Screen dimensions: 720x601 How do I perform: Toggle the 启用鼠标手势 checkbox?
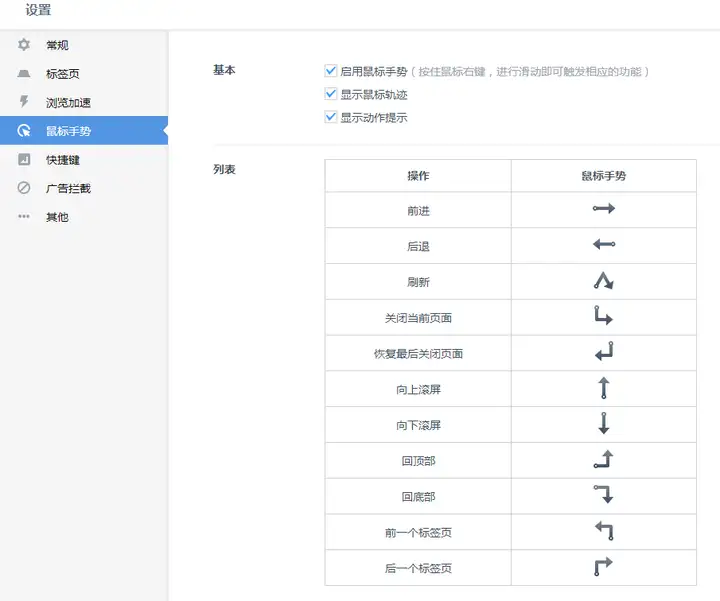[331, 71]
